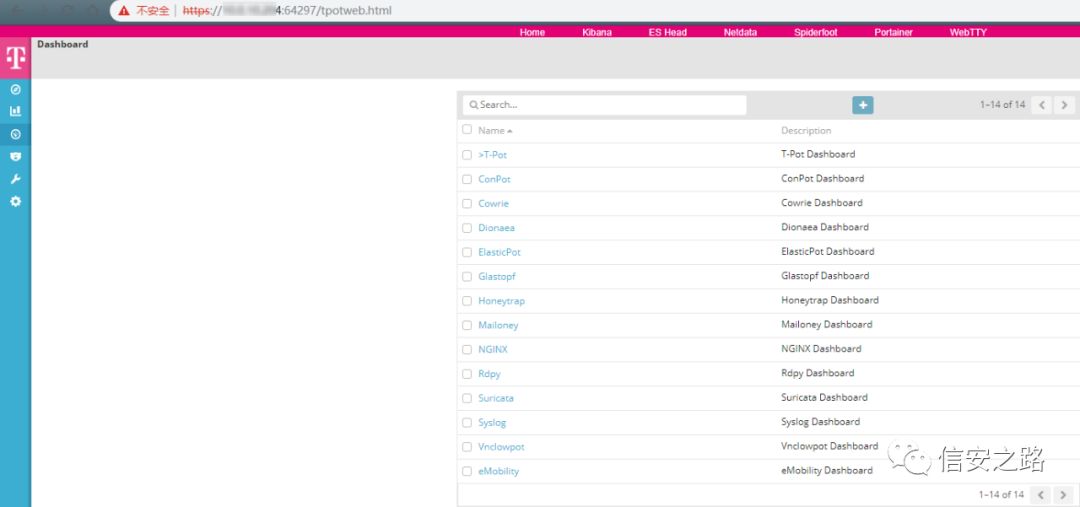Open Dev Tools wrench sidebar icon

click(x=15, y=179)
